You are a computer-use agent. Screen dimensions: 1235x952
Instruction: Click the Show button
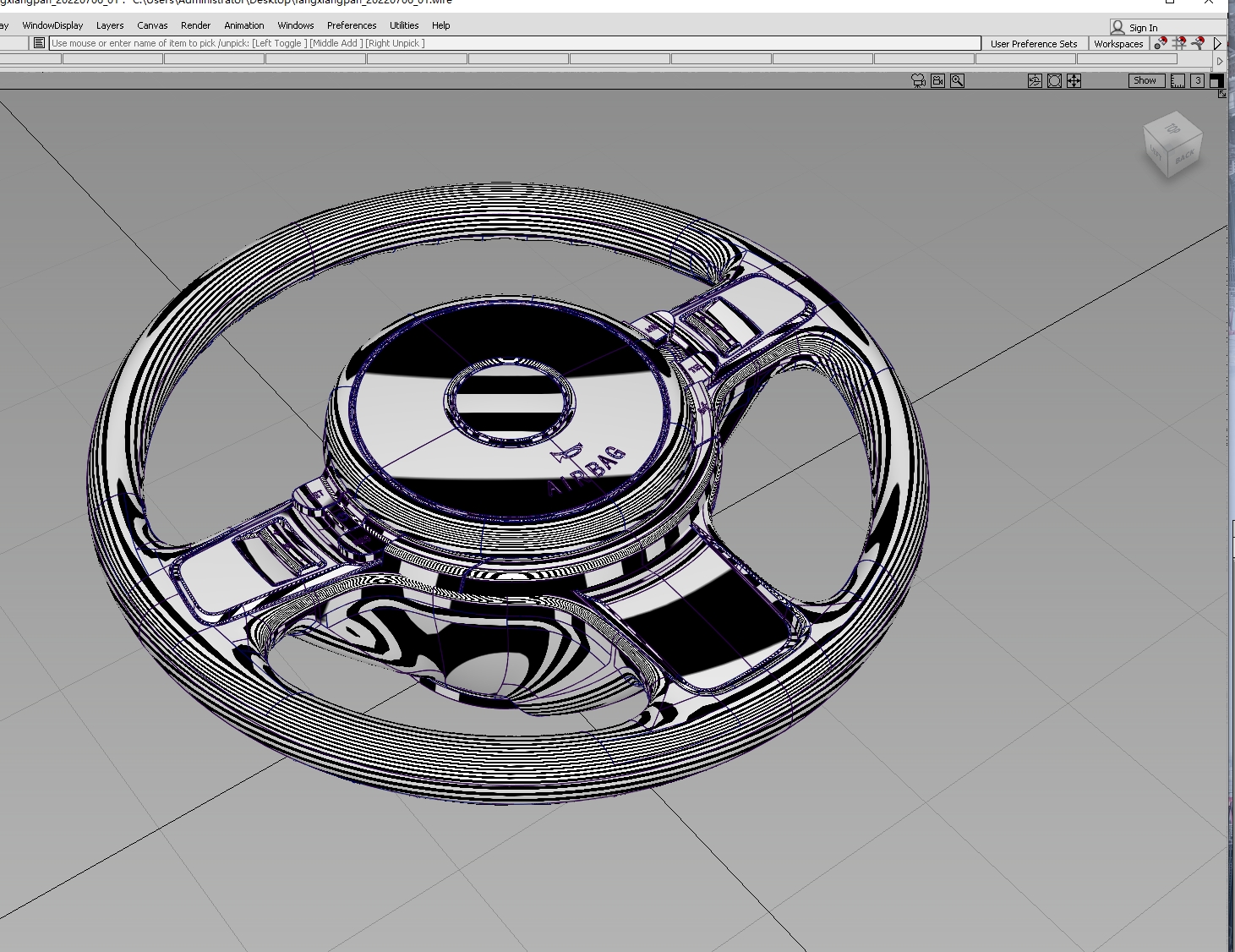(1145, 80)
